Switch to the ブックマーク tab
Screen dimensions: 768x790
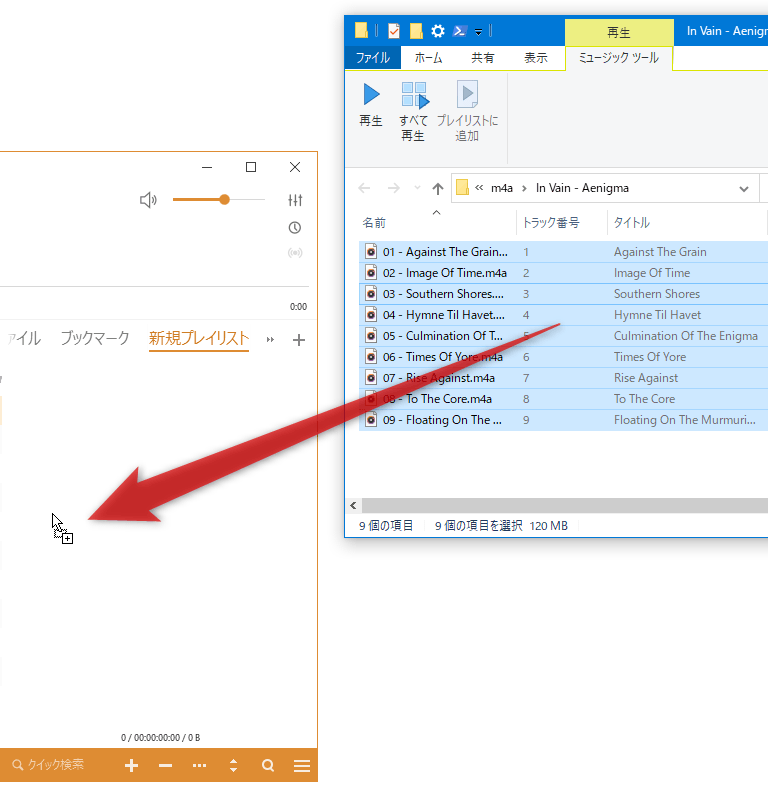coord(95,338)
